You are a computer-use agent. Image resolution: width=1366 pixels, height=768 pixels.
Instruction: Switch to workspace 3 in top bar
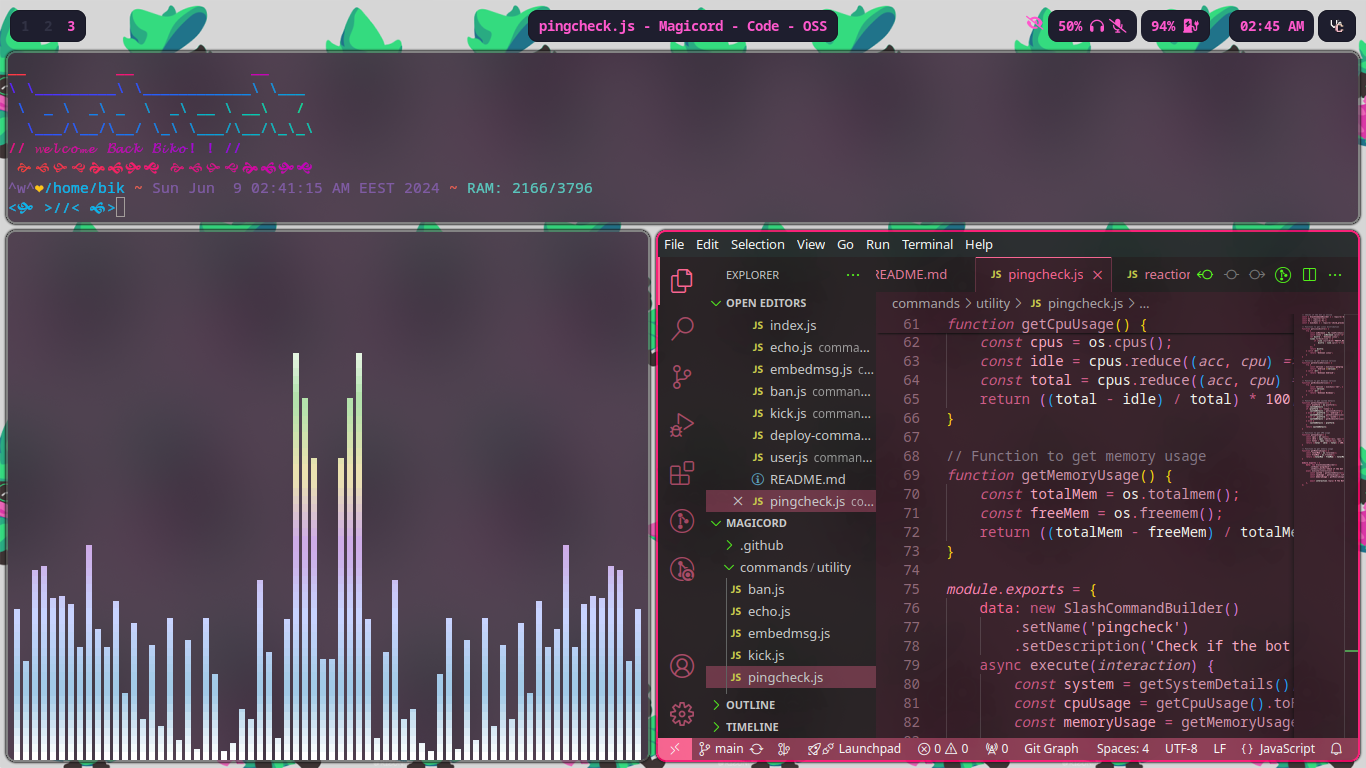pyautogui.click(x=71, y=26)
